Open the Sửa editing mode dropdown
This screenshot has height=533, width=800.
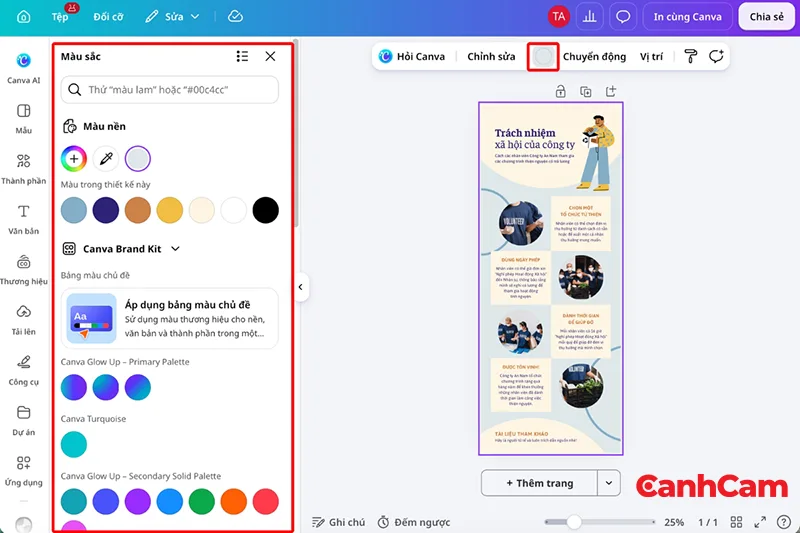172,17
